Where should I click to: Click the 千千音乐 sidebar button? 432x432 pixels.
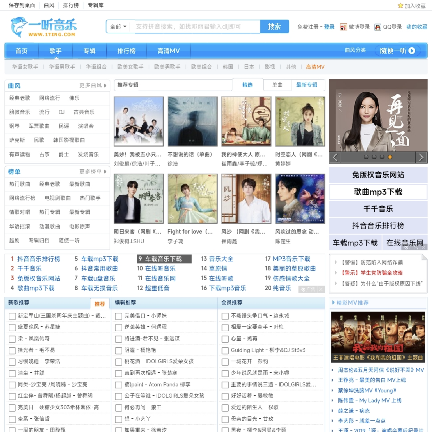378,209
